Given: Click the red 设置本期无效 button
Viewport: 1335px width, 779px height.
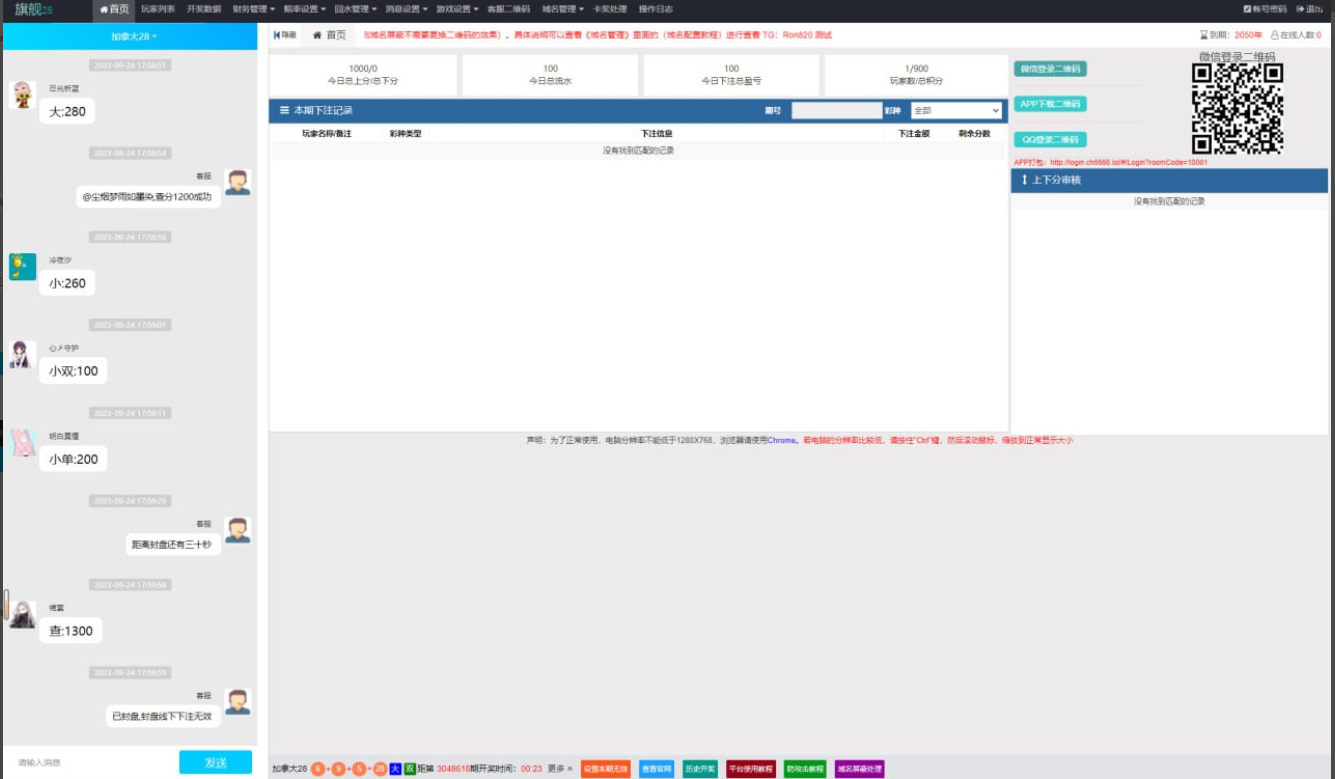Looking at the screenshot, I should tap(605, 769).
